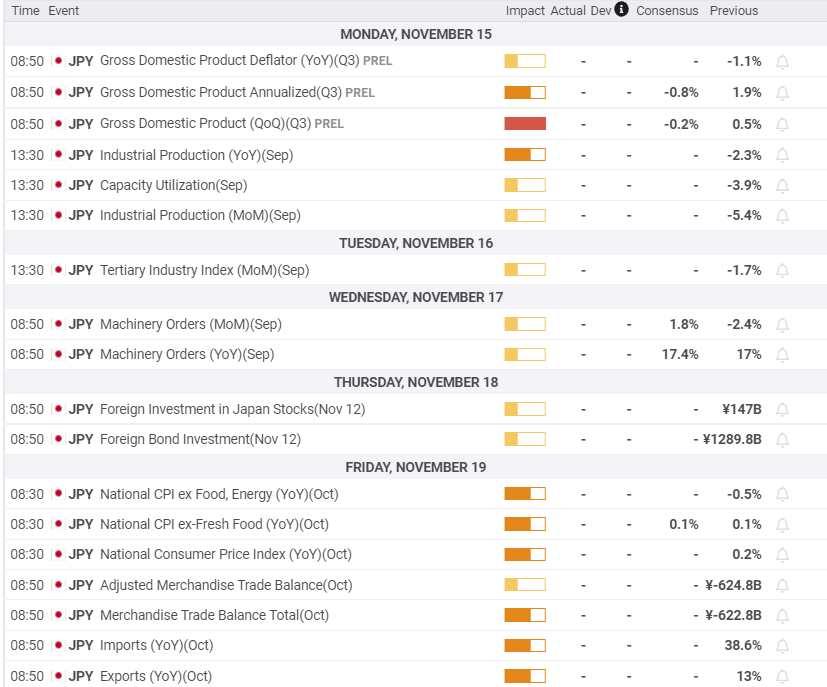Click red high-impact bar for GDP (QoQ)
Screen dimensions: 827x687
[525, 124]
